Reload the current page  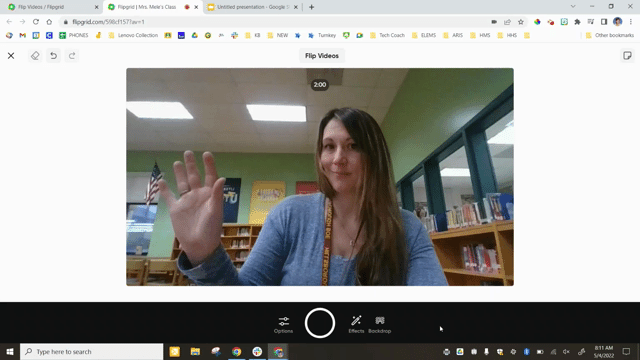point(36,22)
